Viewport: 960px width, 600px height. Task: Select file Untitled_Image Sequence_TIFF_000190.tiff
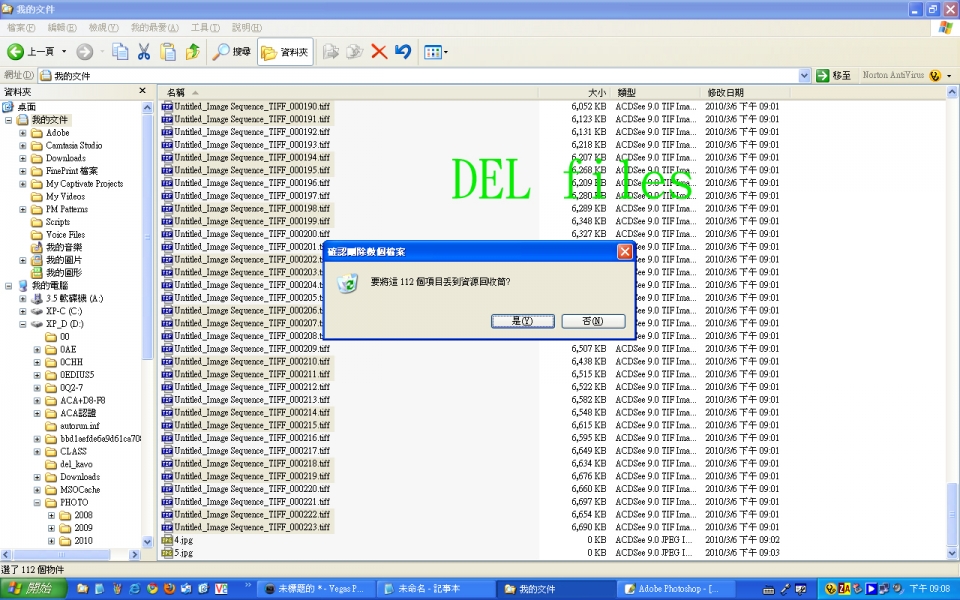pos(252,106)
